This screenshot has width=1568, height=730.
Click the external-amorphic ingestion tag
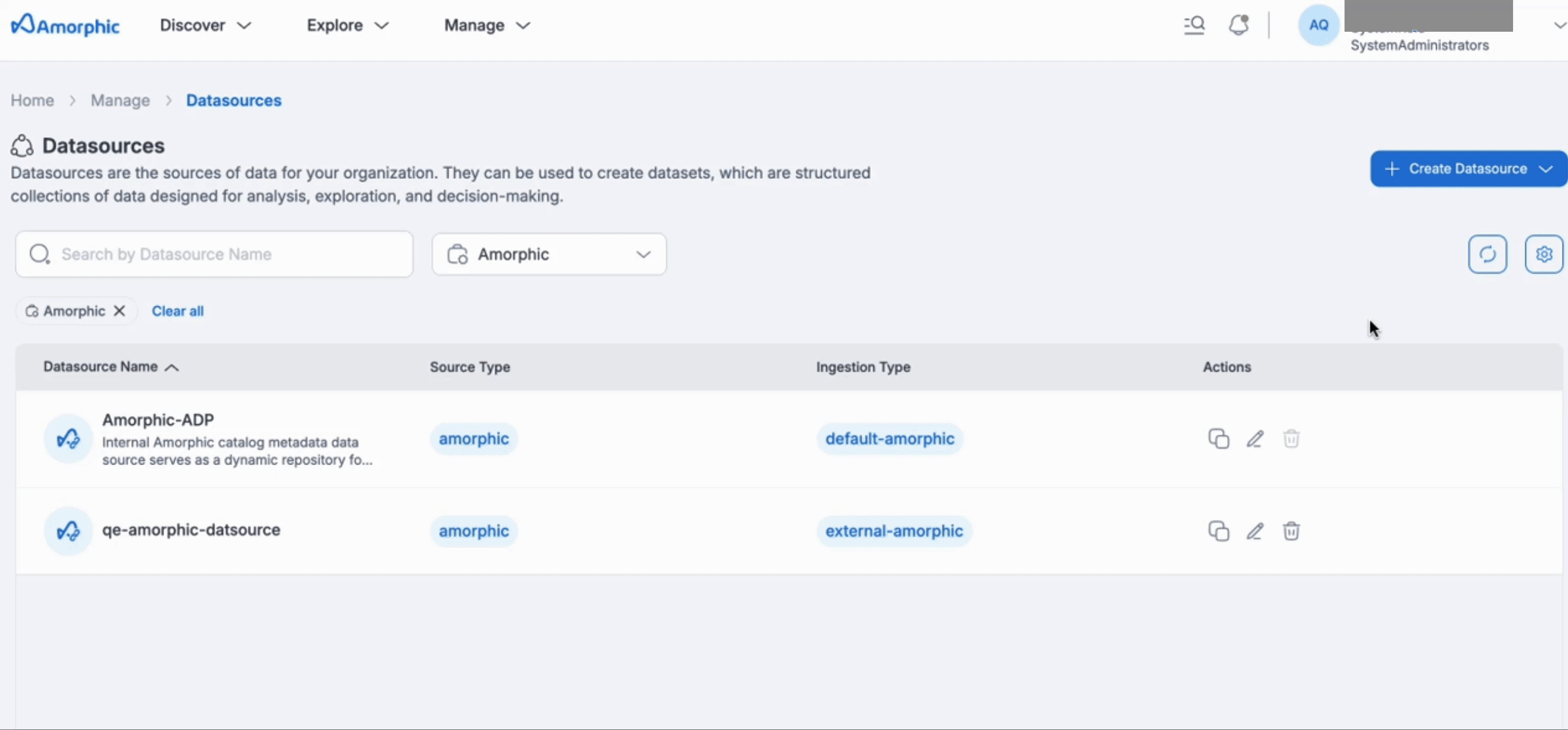(x=894, y=531)
